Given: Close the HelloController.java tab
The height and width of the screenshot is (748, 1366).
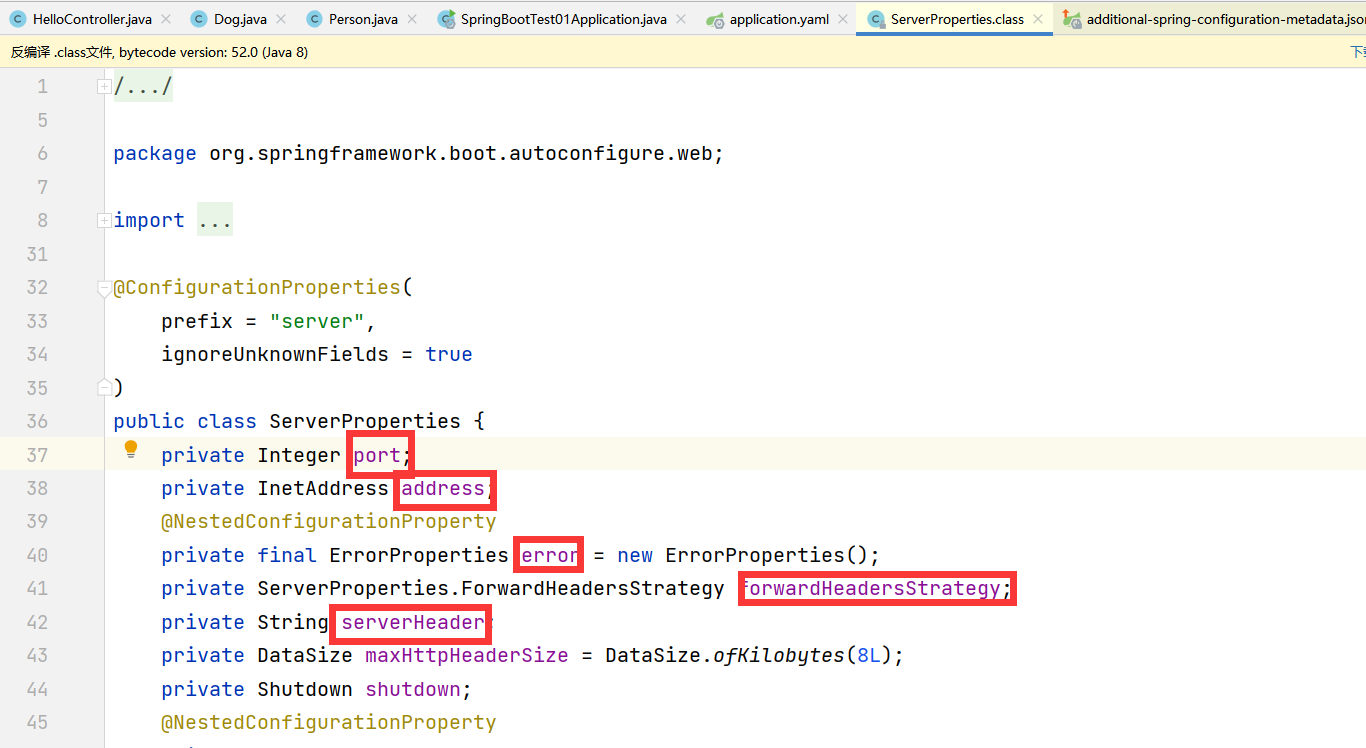Looking at the screenshot, I should (x=166, y=19).
